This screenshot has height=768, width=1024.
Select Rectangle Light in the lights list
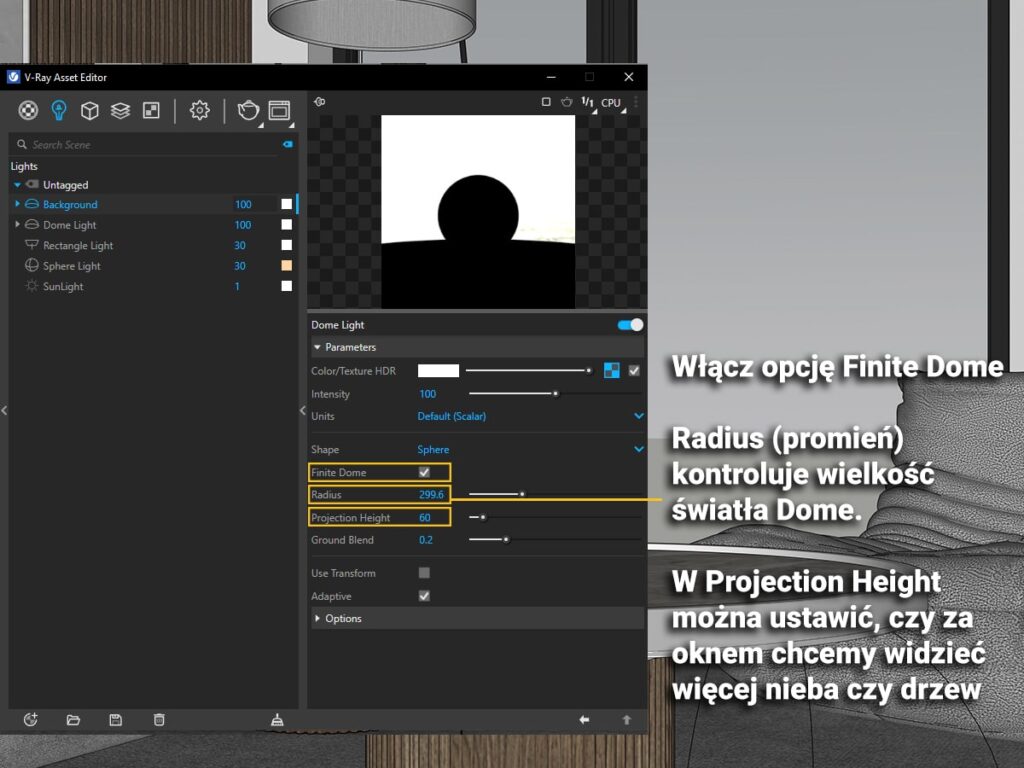78,246
